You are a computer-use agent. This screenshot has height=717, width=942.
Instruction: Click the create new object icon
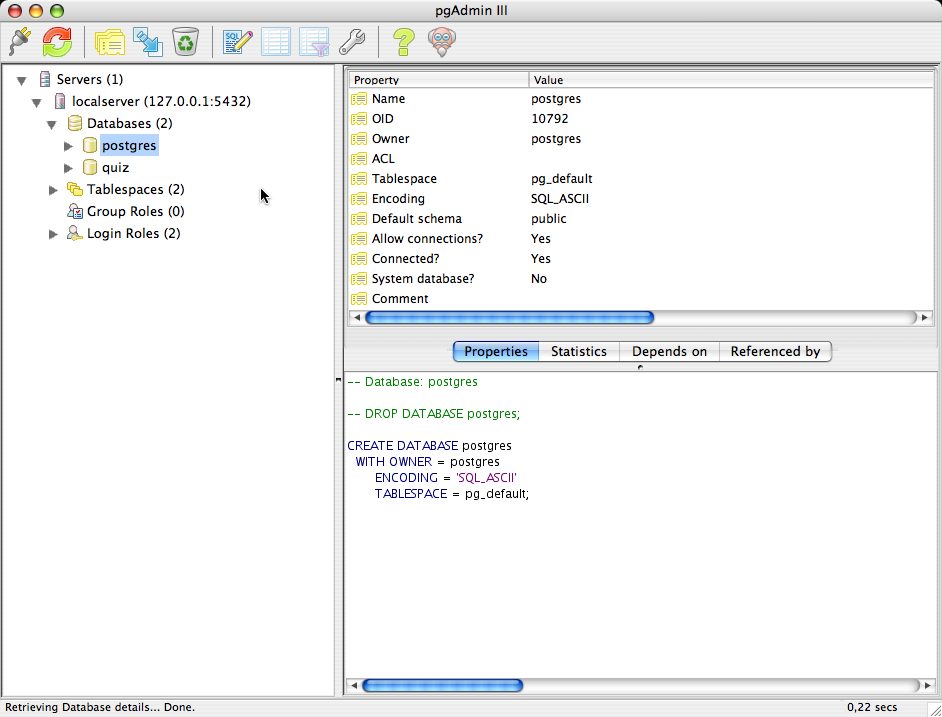[x=148, y=41]
